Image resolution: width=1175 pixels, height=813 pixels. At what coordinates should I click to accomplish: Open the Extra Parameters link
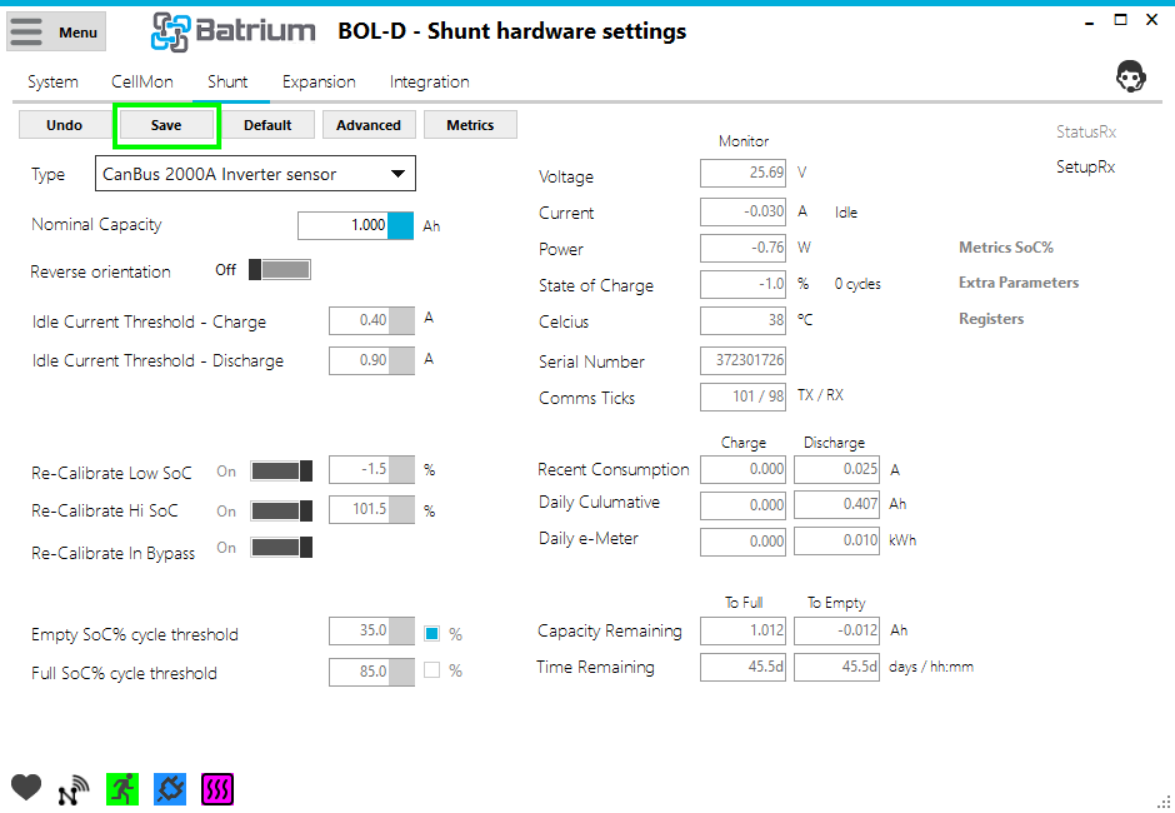[x=1018, y=282]
